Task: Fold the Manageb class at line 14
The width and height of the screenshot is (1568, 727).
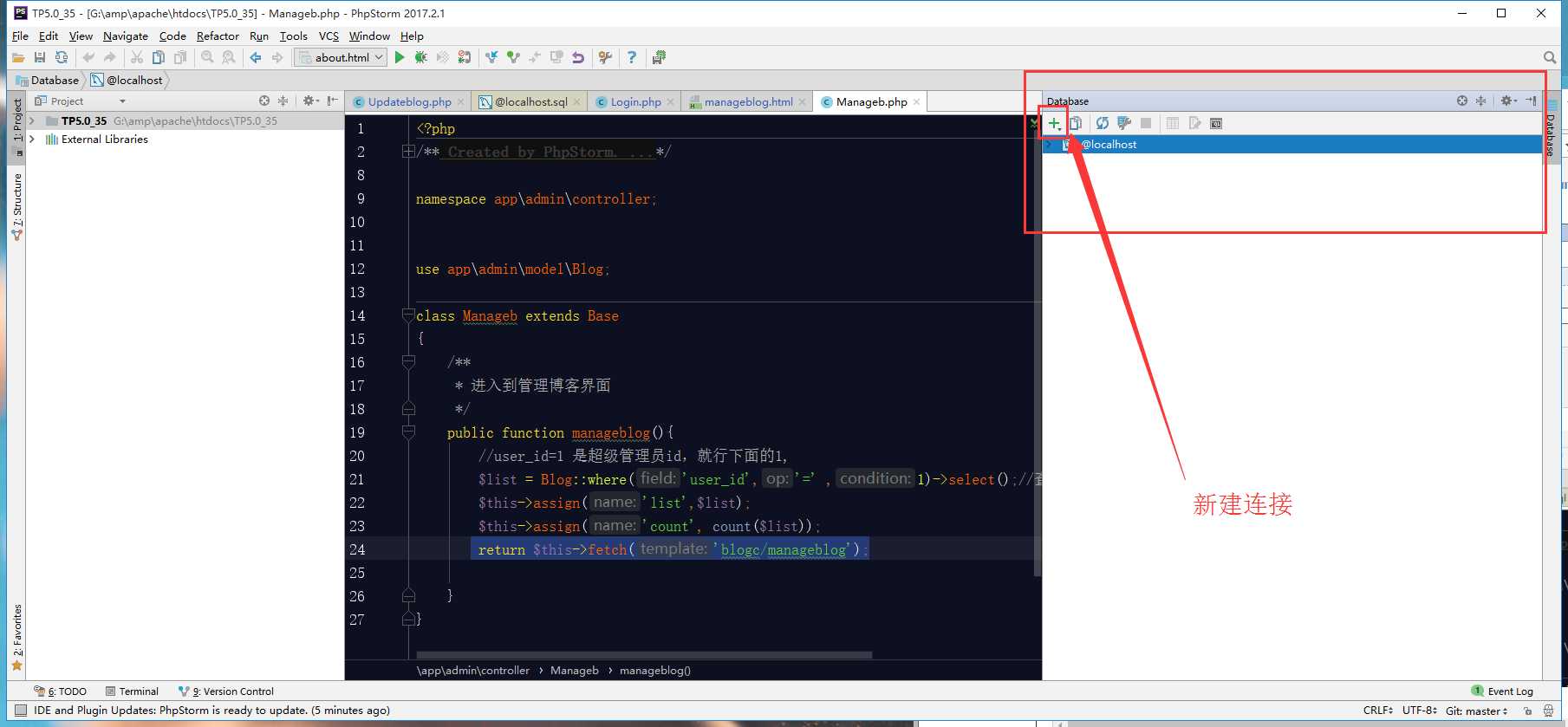Action: (x=408, y=315)
